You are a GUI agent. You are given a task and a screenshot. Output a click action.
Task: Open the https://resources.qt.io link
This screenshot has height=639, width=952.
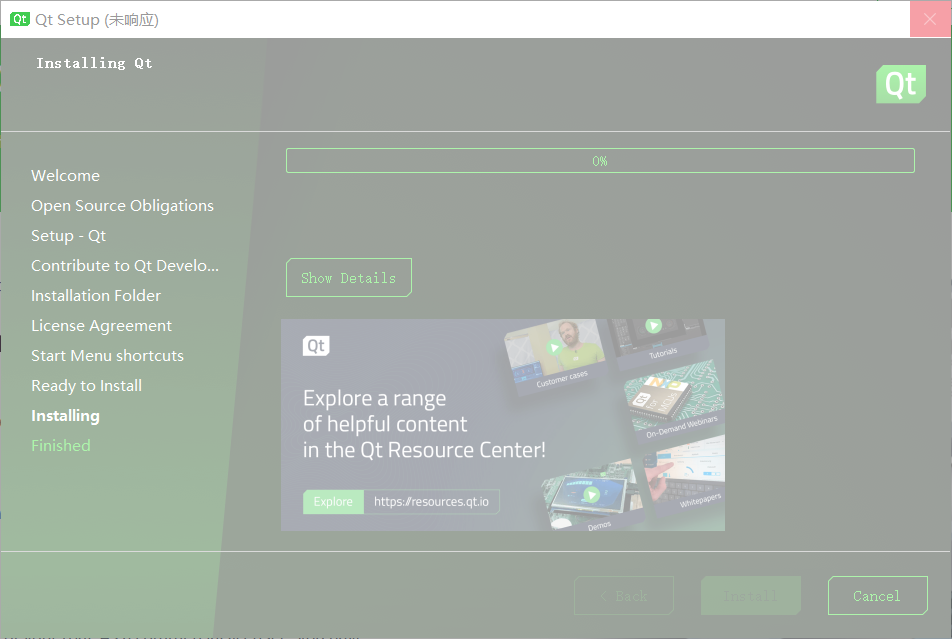[x=431, y=502]
